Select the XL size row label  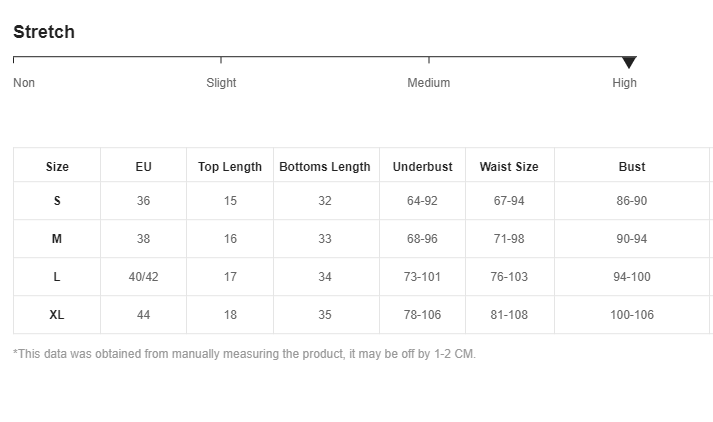pyautogui.click(x=57, y=315)
